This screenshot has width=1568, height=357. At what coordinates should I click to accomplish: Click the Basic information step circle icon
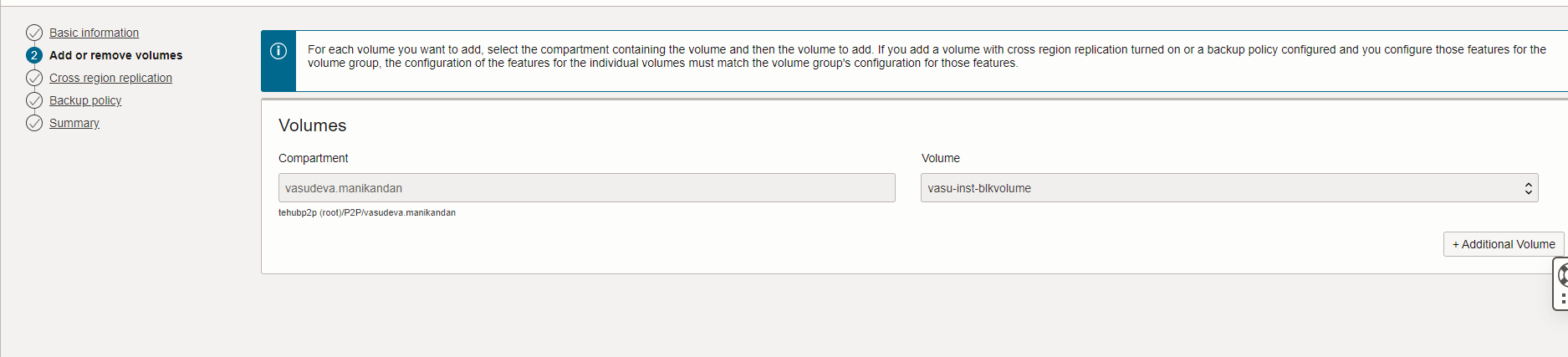click(x=34, y=33)
